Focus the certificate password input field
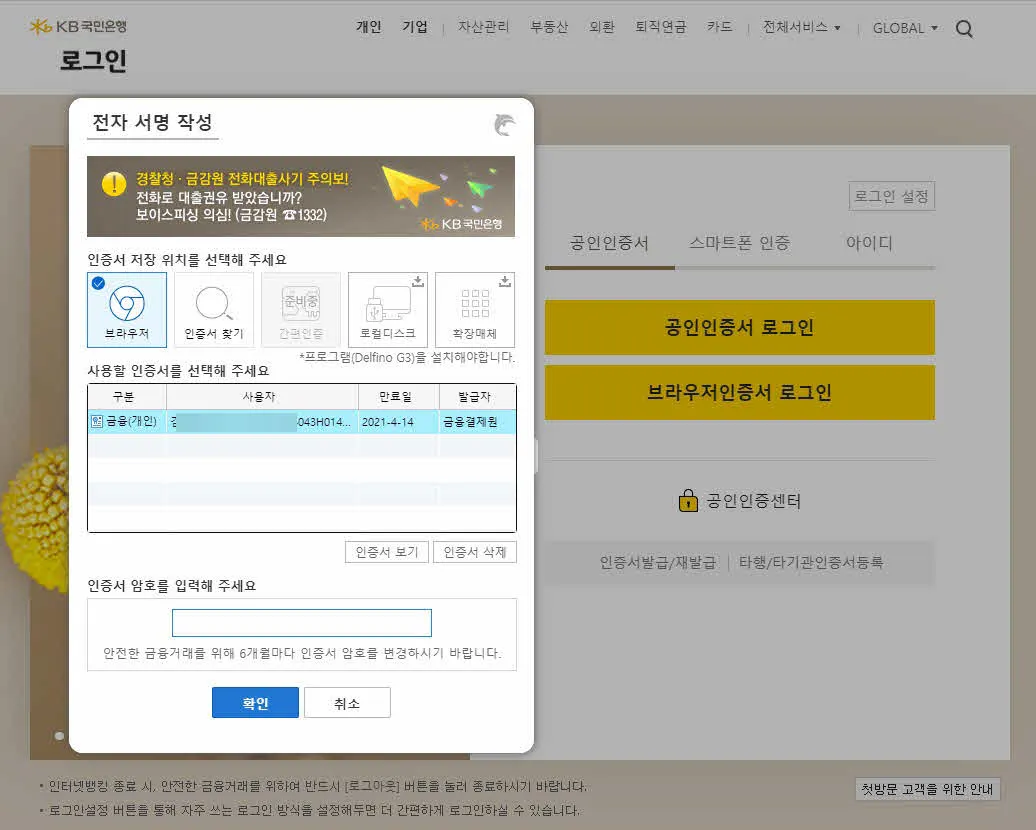The height and width of the screenshot is (830, 1036). coord(301,623)
